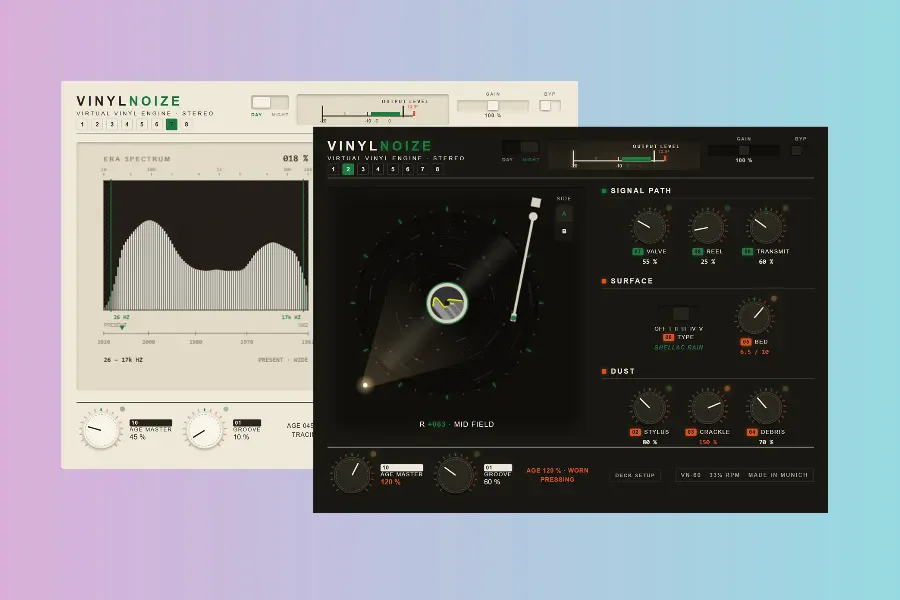The height and width of the screenshot is (600, 900).
Task: Click the Gain slider in the dark window
Action: pyautogui.click(x=744, y=150)
